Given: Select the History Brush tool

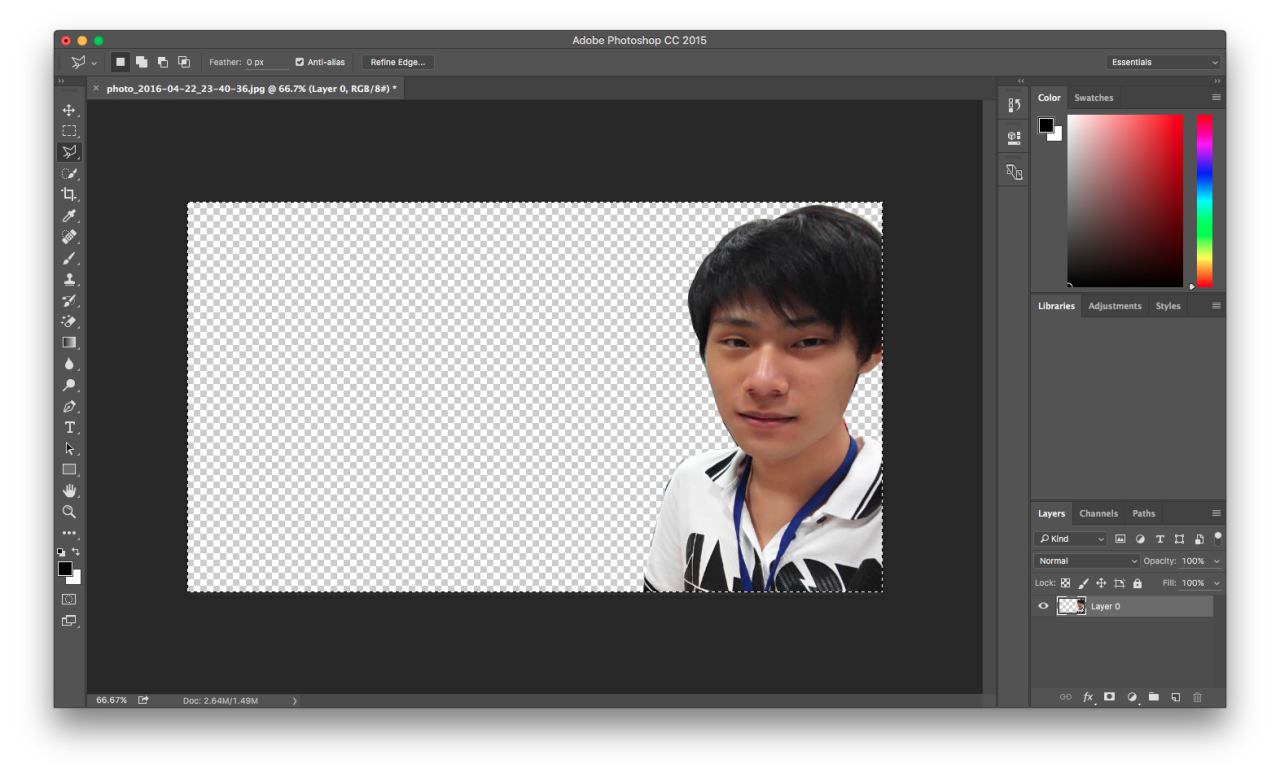Looking at the screenshot, I should (69, 300).
